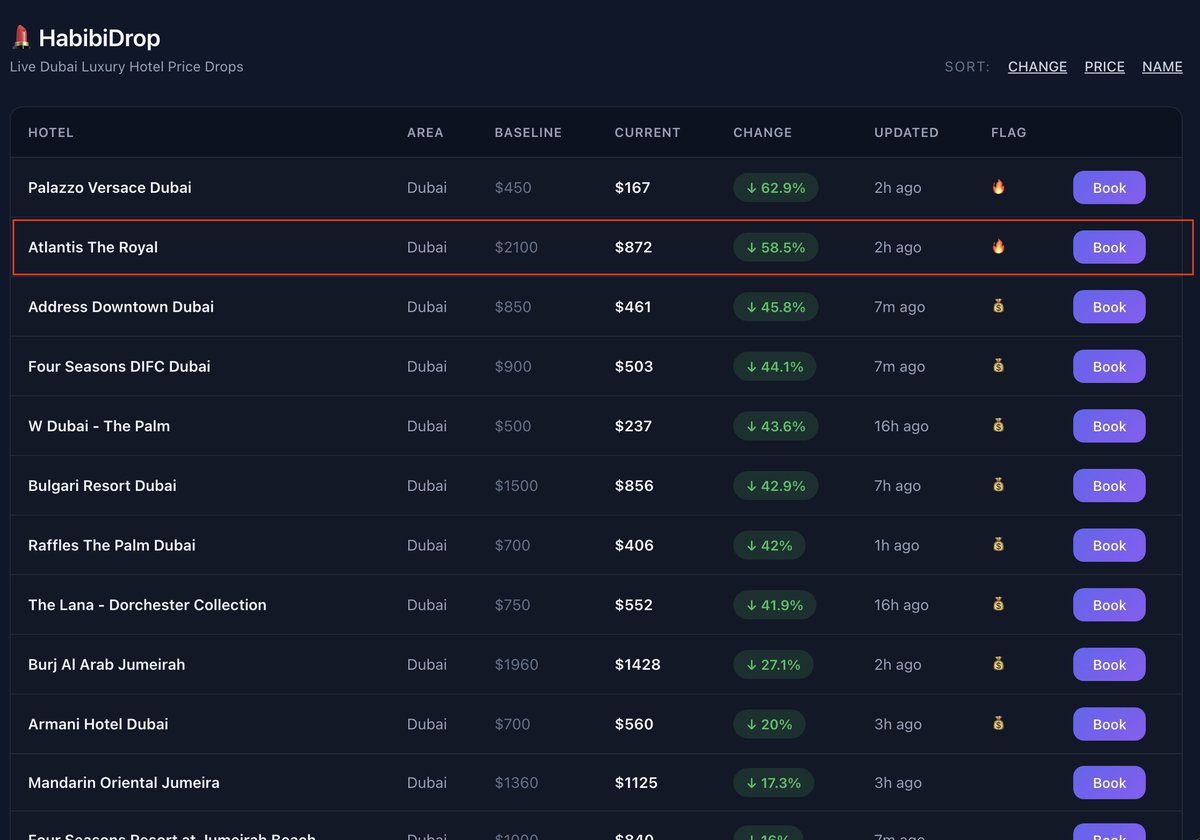1200x840 pixels.
Task: Click the fire flag for Palazzo Versace Dubai
Action: [998, 187]
